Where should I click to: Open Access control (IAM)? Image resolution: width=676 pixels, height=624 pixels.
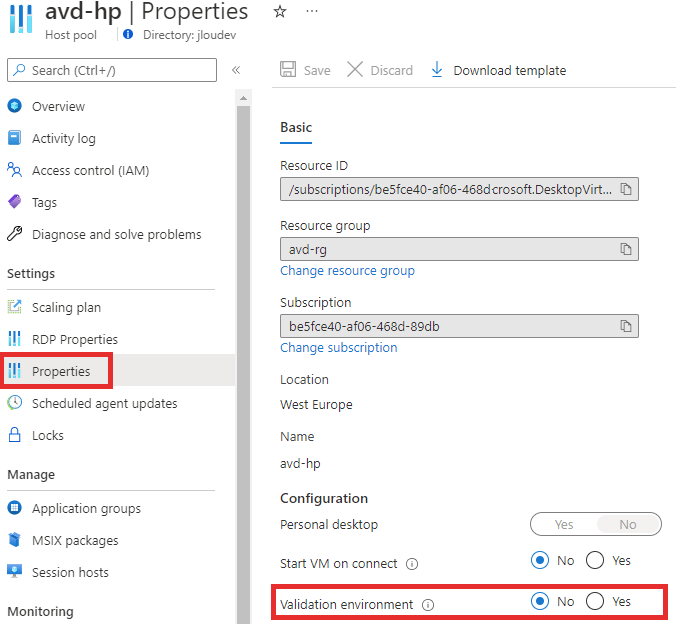91,170
